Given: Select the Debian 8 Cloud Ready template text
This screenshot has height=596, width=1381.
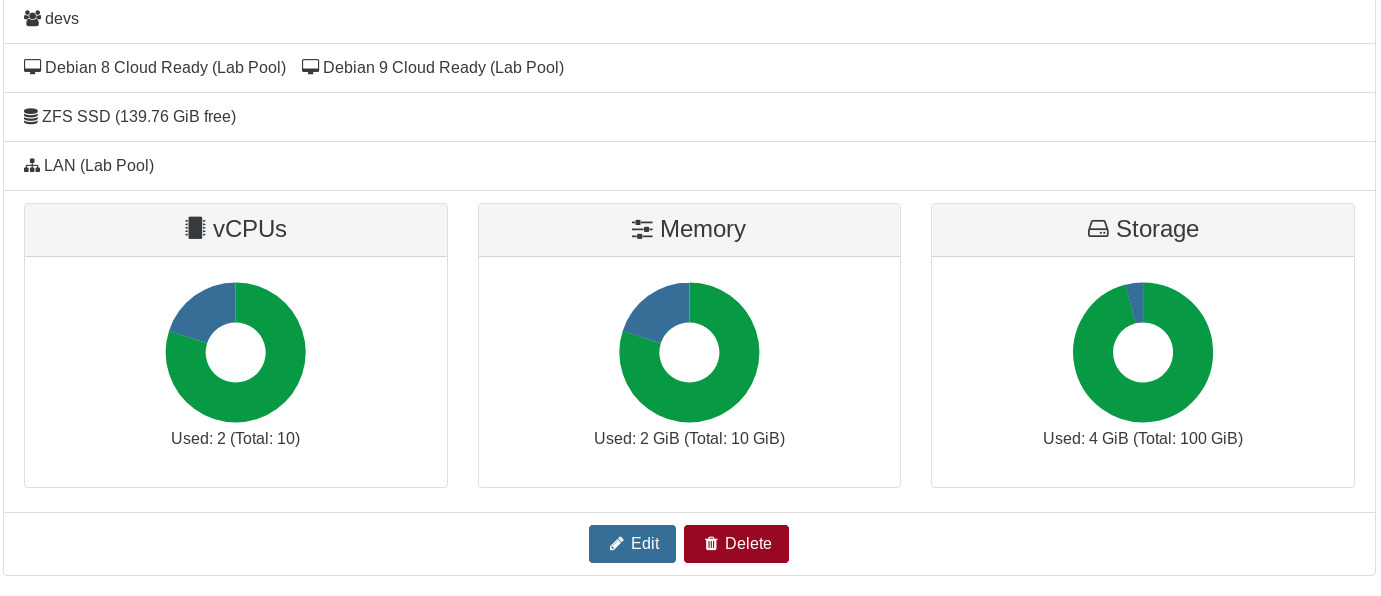Looking at the screenshot, I should click(165, 67).
